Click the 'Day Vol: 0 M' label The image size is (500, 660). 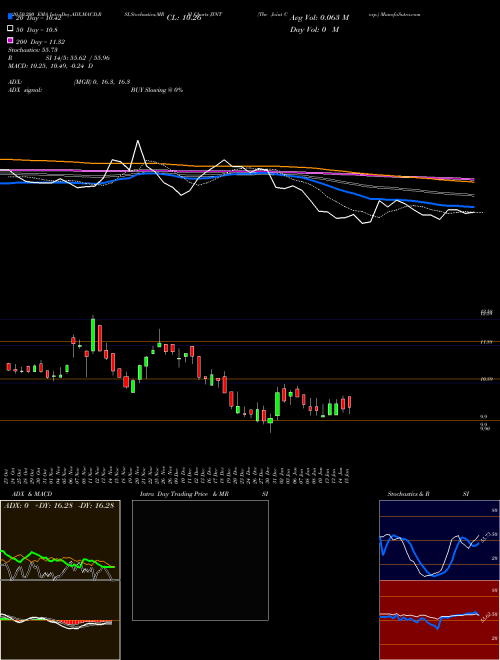coord(314,30)
